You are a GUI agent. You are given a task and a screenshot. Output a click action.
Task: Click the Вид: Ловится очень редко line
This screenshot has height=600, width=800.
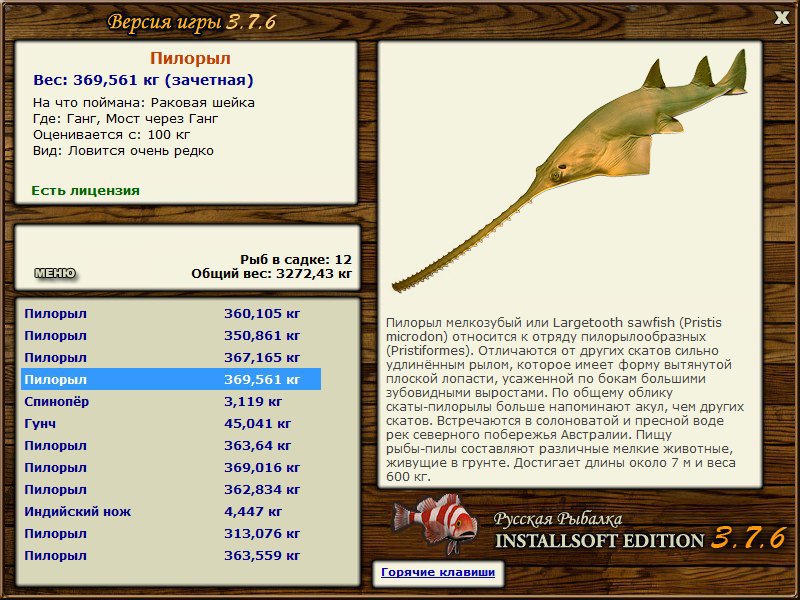(123, 151)
